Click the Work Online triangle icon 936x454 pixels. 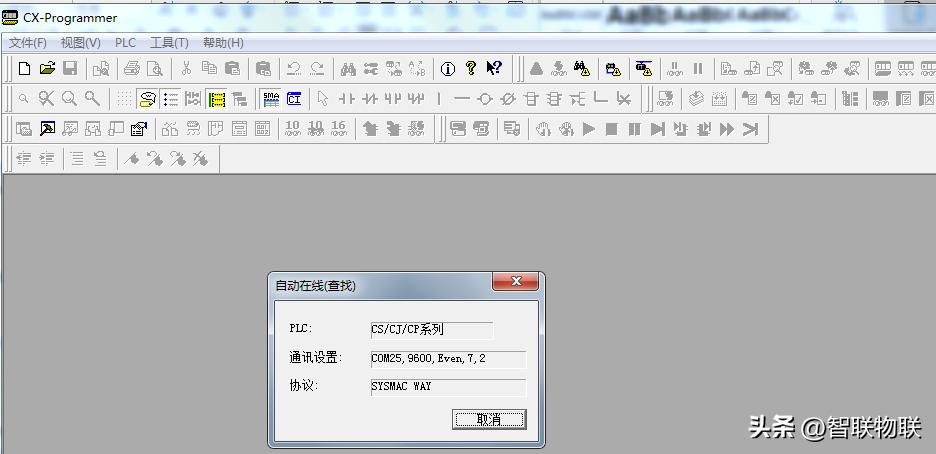(536, 69)
